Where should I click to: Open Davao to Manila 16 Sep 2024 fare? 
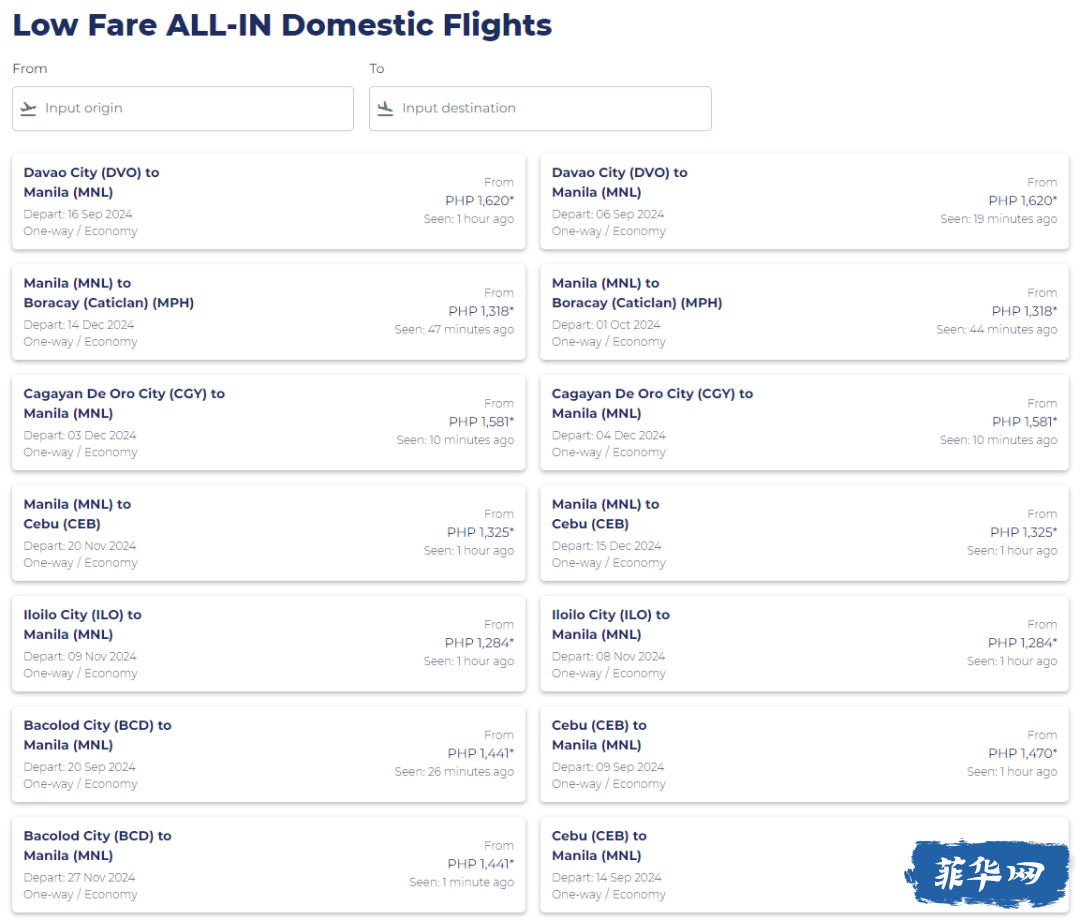click(268, 201)
